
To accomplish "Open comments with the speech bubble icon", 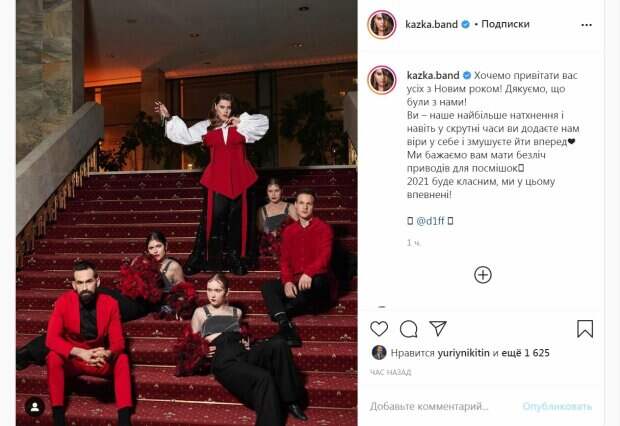I will (x=408, y=329).
